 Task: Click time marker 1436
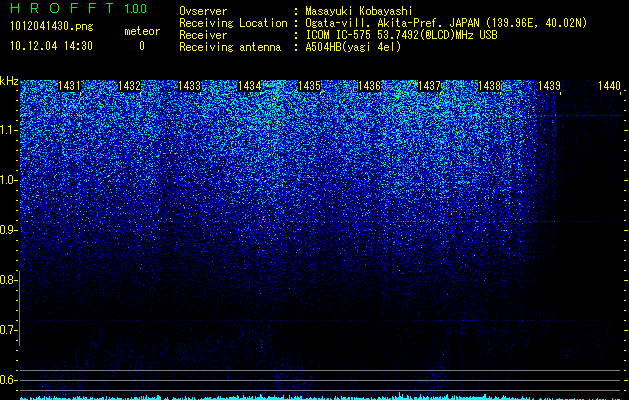[369, 86]
